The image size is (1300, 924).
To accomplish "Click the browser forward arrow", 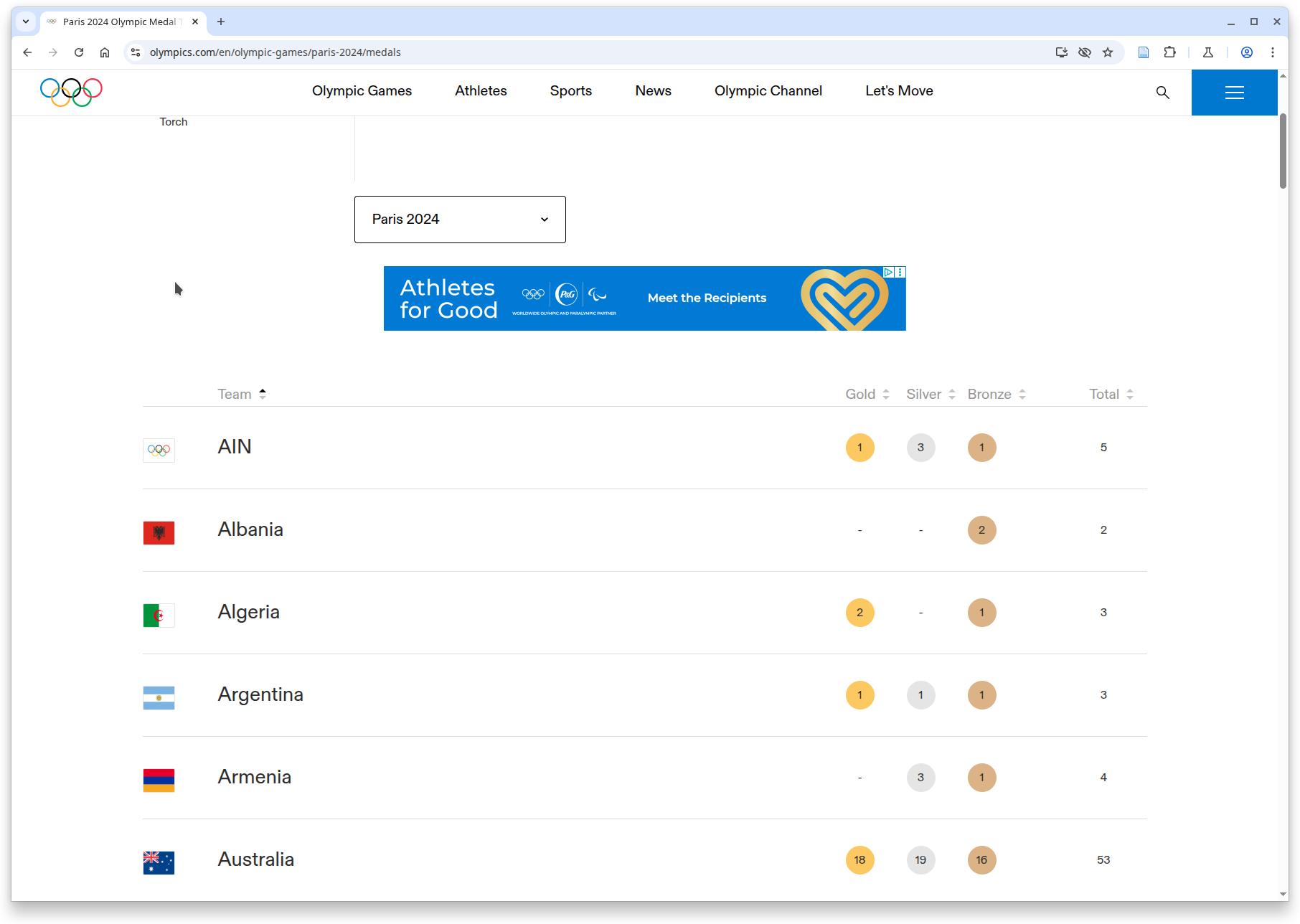I will coord(53,52).
